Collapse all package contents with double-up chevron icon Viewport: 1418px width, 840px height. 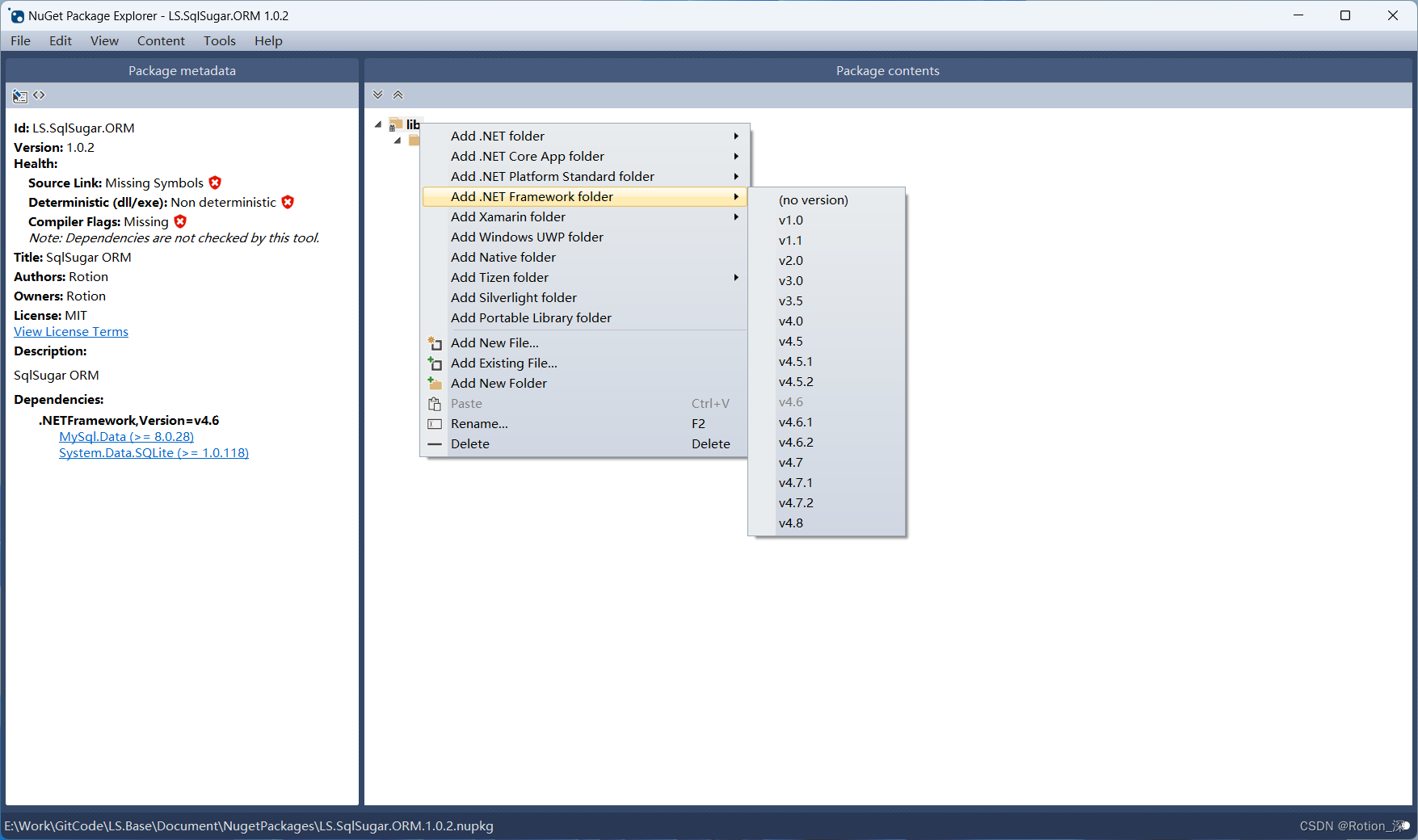(x=398, y=94)
